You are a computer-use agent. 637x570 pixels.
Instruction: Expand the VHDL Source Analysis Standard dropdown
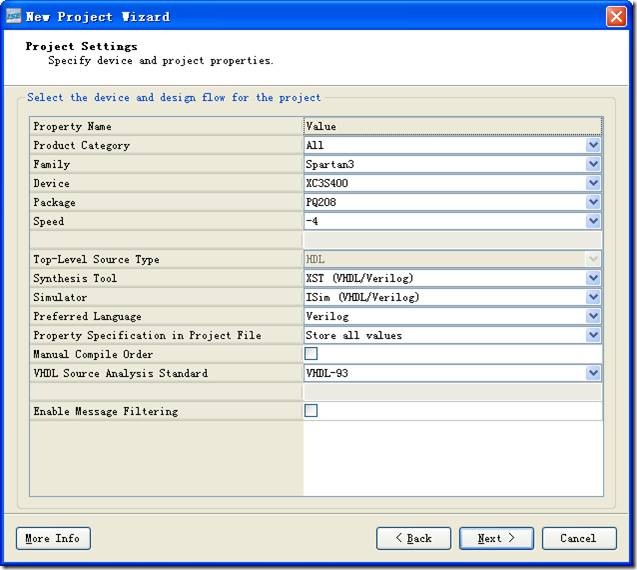click(593, 373)
